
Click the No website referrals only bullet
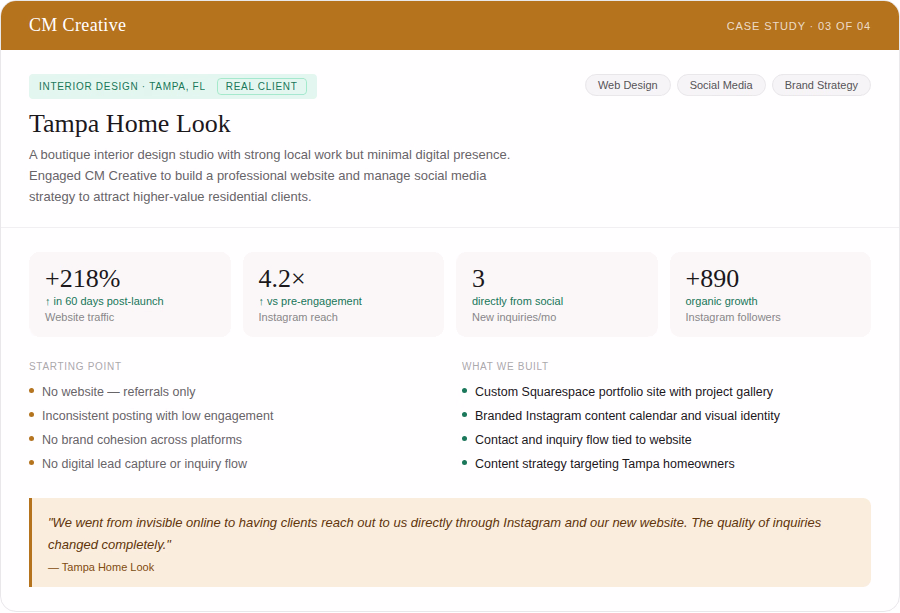pyautogui.click(x=118, y=392)
